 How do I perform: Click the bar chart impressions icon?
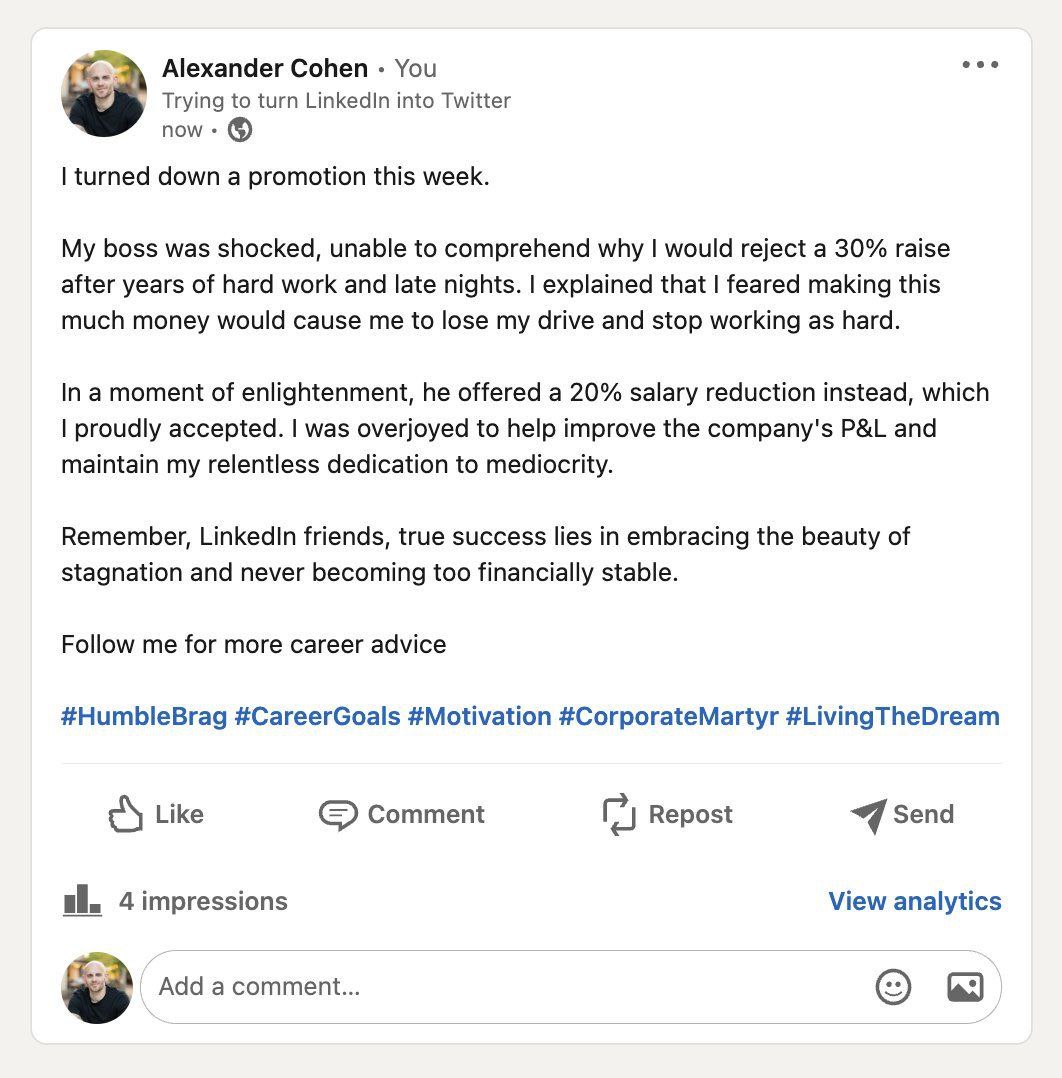82,901
